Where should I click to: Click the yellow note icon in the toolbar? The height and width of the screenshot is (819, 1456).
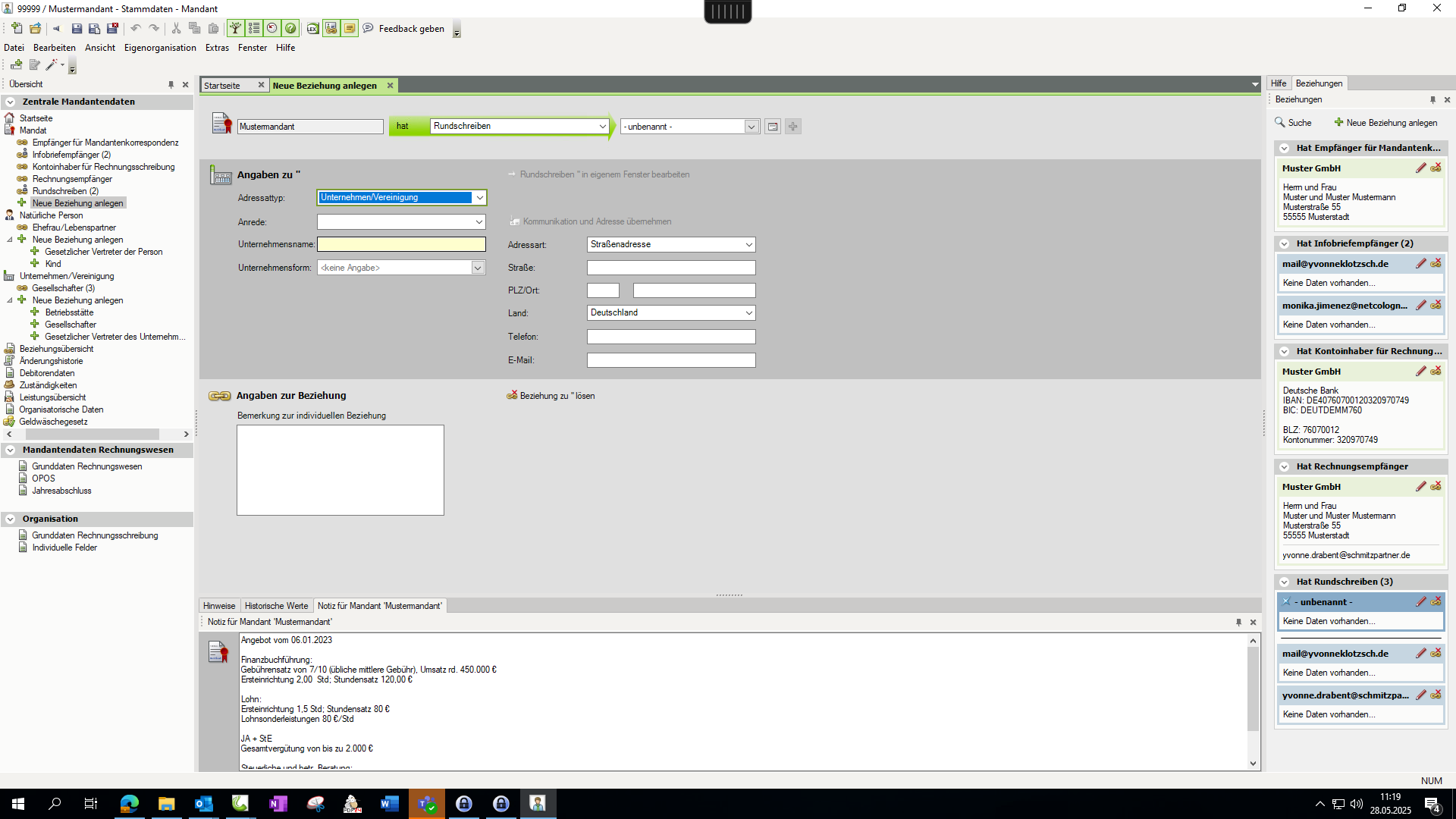pyautogui.click(x=350, y=29)
